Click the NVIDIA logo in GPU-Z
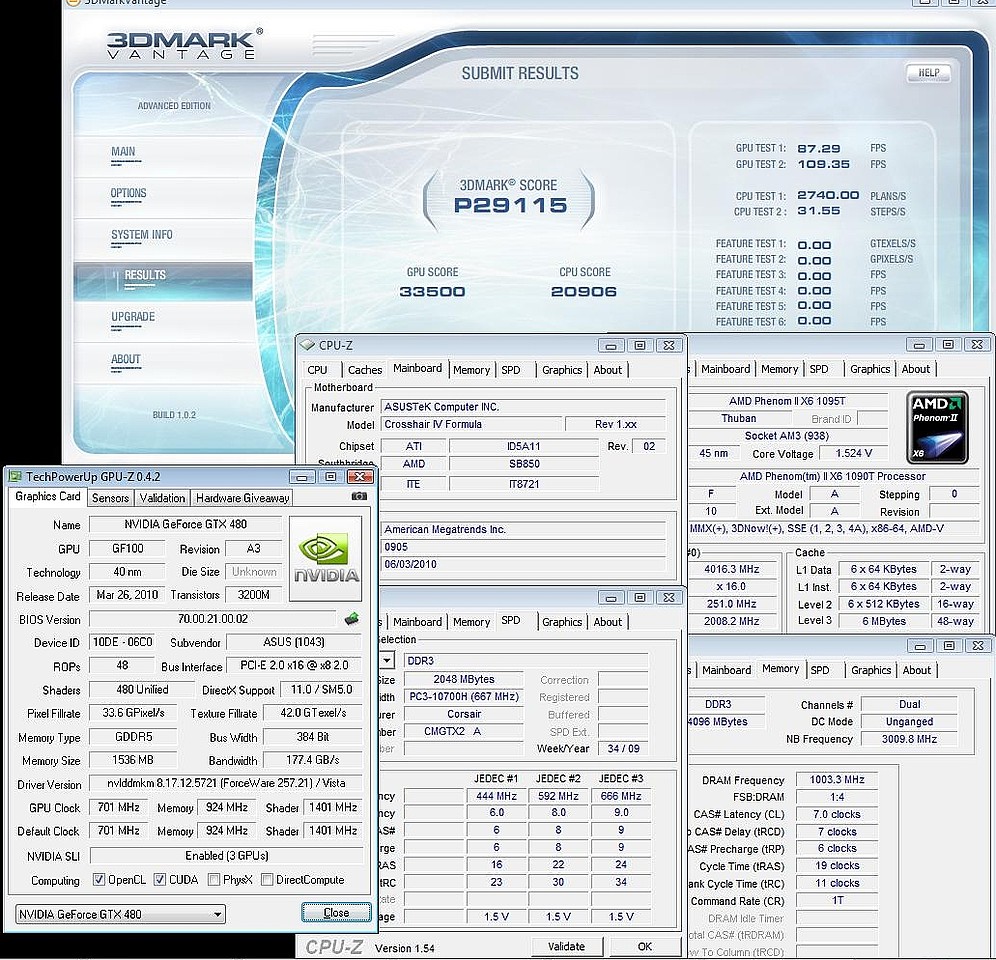 (325, 558)
